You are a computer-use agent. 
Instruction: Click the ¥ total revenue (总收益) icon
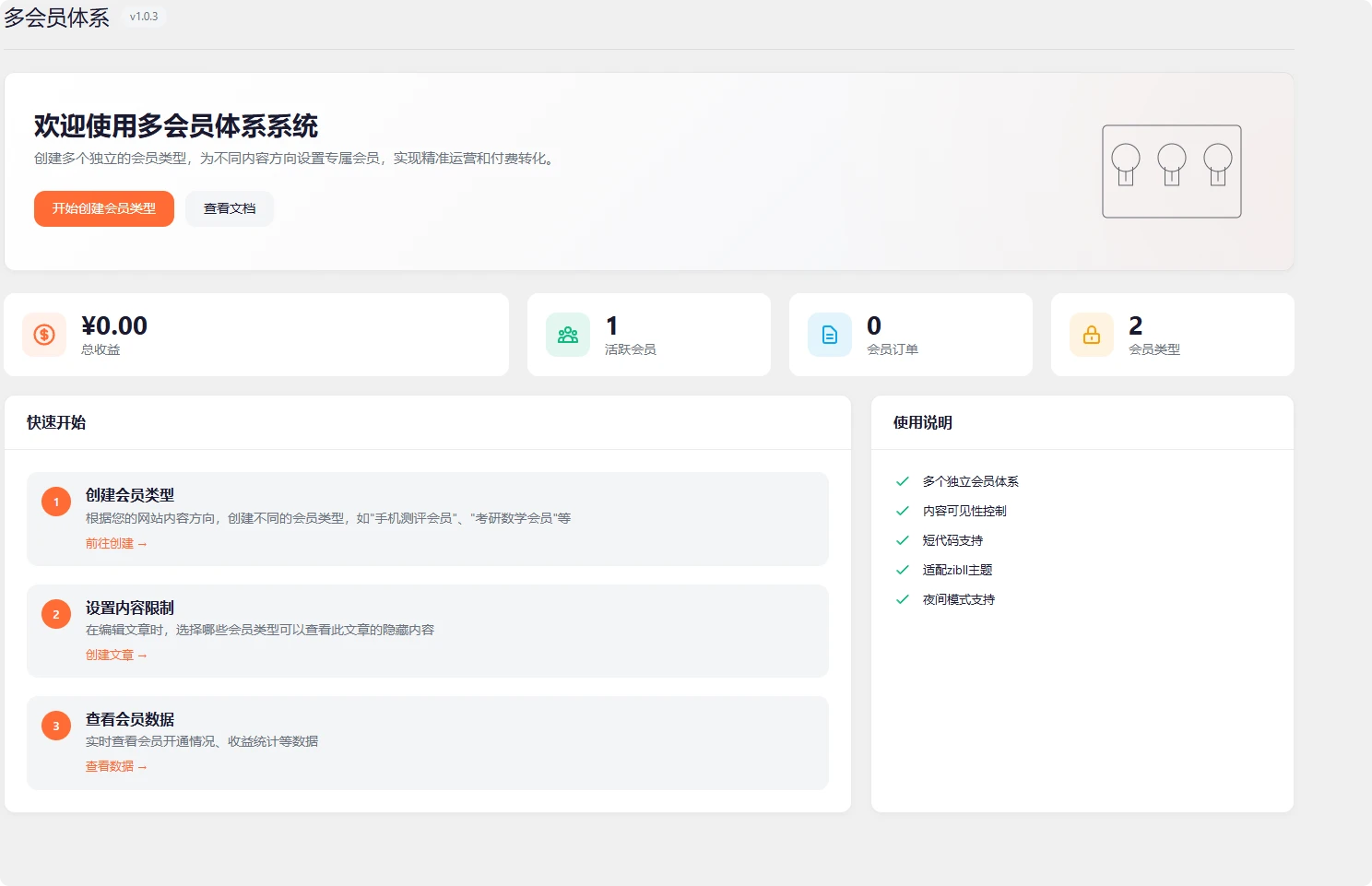point(43,335)
